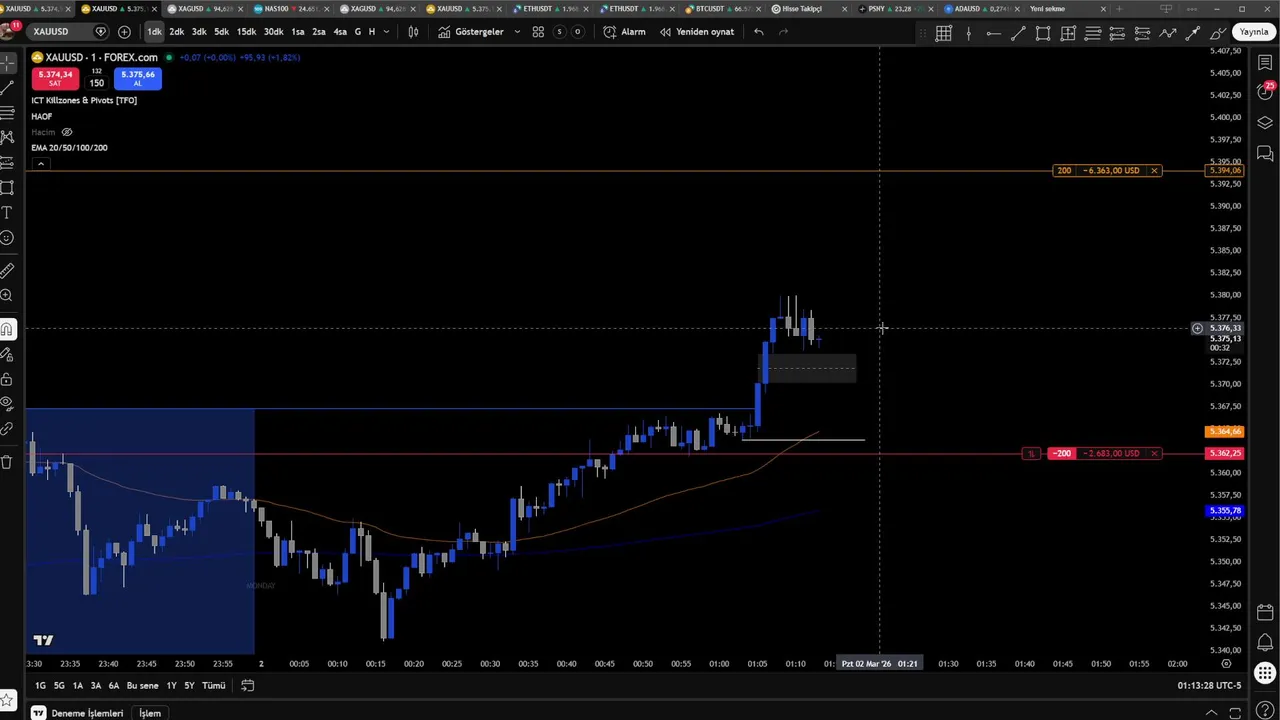
Task: Click the ICT Killzones & Pivots indicator label
Action: pyautogui.click(x=84, y=100)
